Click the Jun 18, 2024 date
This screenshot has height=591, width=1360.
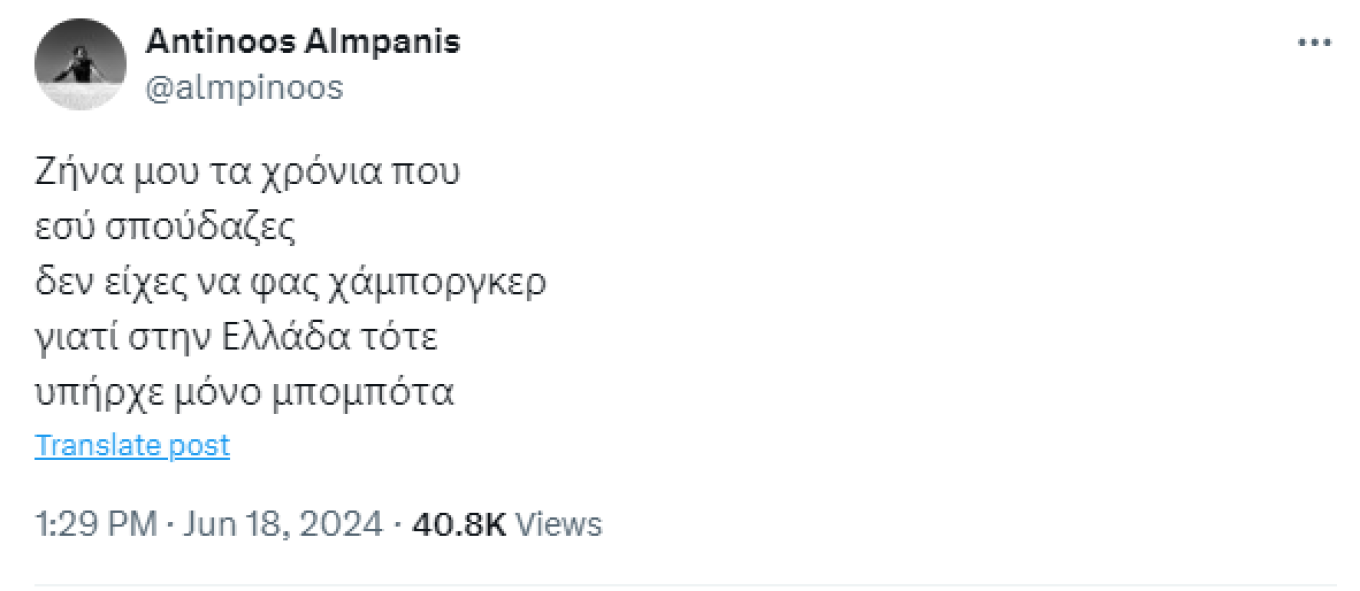click(283, 525)
